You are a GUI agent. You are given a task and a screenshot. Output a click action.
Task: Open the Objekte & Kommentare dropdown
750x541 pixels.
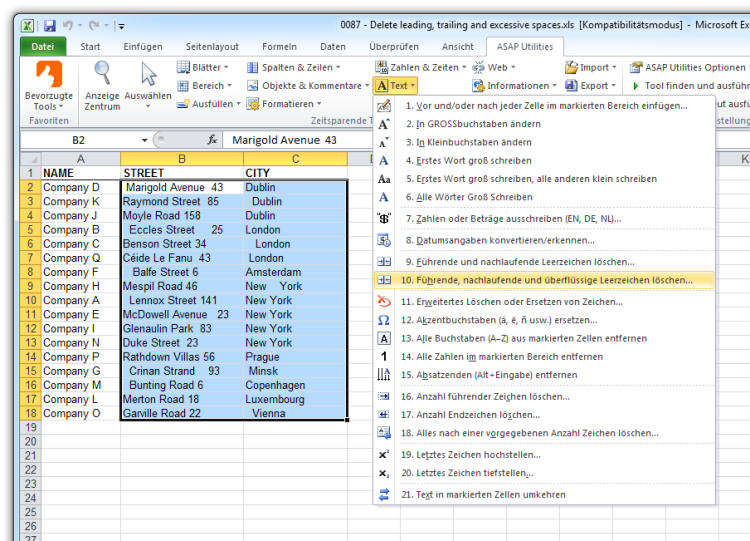click(x=308, y=86)
